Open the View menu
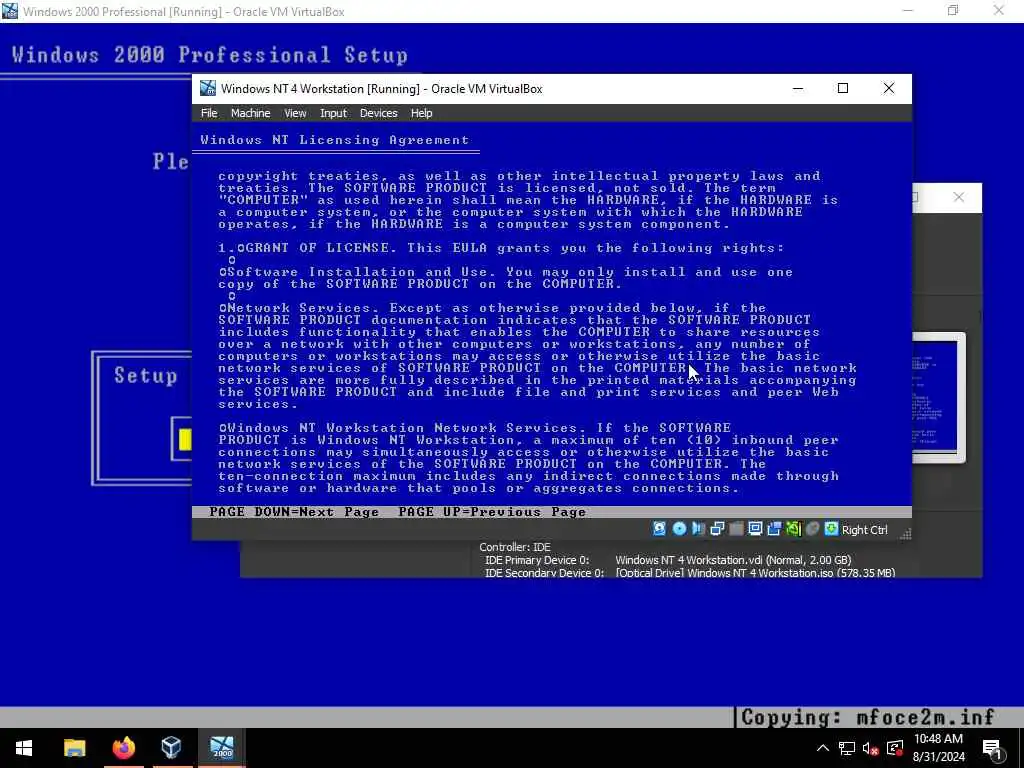The width and height of the screenshot is (1024, 768). 295,113
